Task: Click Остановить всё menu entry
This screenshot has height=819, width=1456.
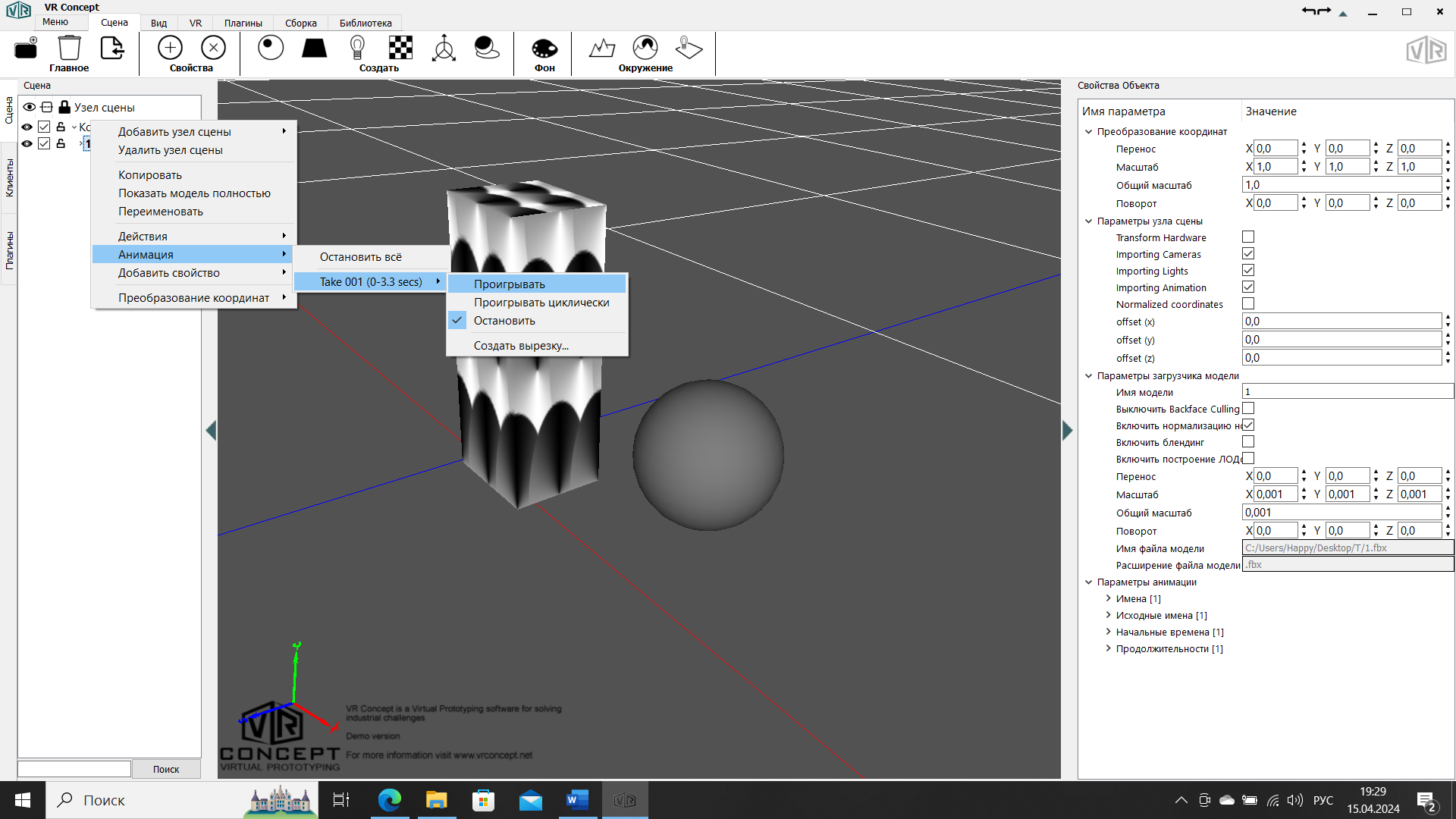Action: [371, 257]
